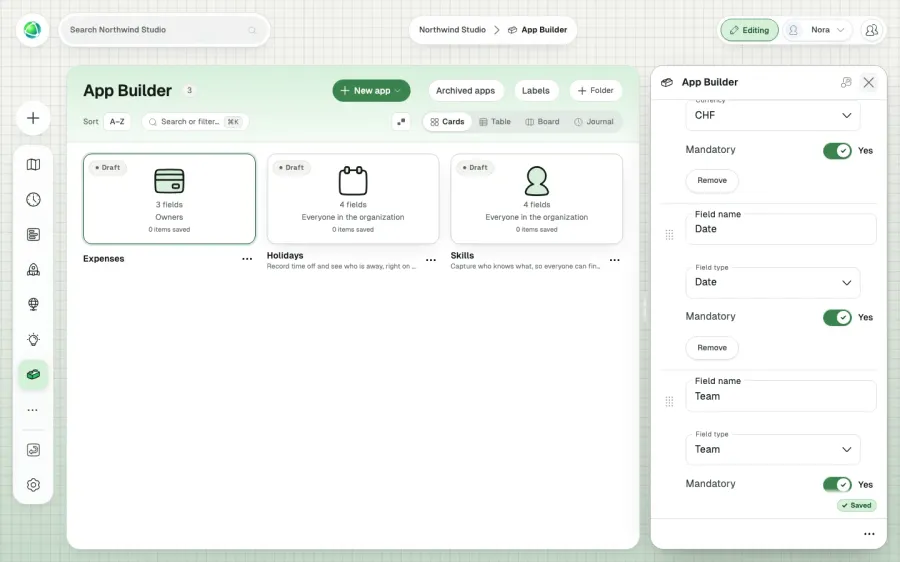Click the Expenses app title
The width and height of the screenshot is (900, 562).
point(104,259)
